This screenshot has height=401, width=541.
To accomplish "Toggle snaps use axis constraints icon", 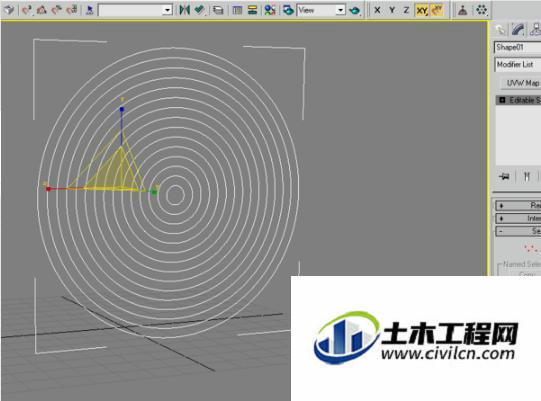I will coord(437,10).
